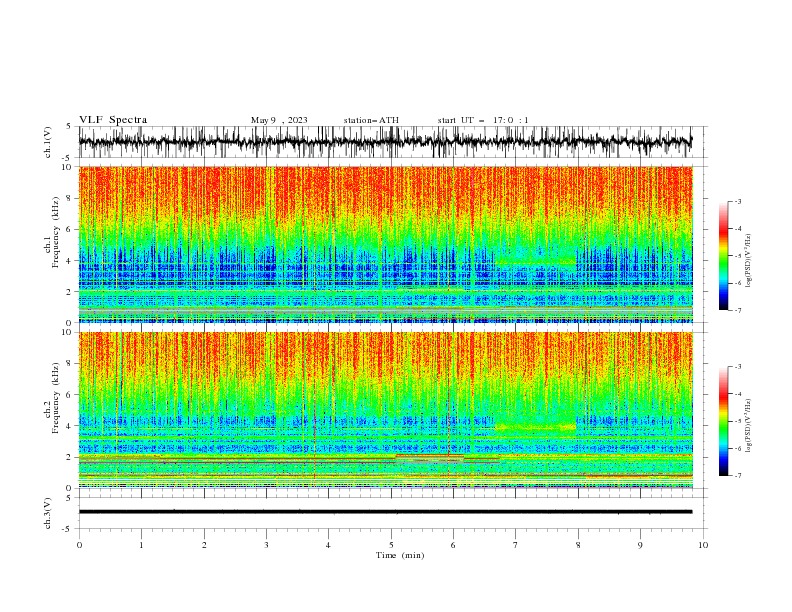This screenshot has height=612, width=792.
Task: Click the 'May 9, 2023' date text
Action: click(279, 120)
